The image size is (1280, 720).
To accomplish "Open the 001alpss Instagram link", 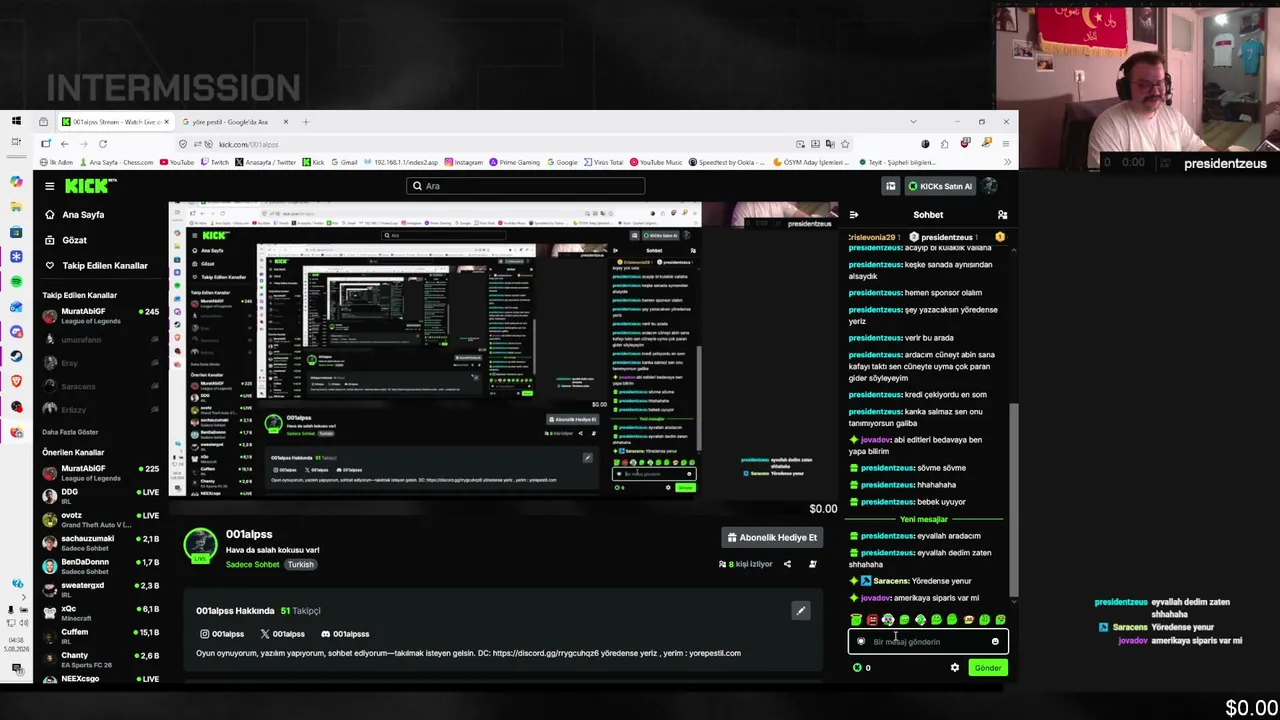I will point(222,634).
